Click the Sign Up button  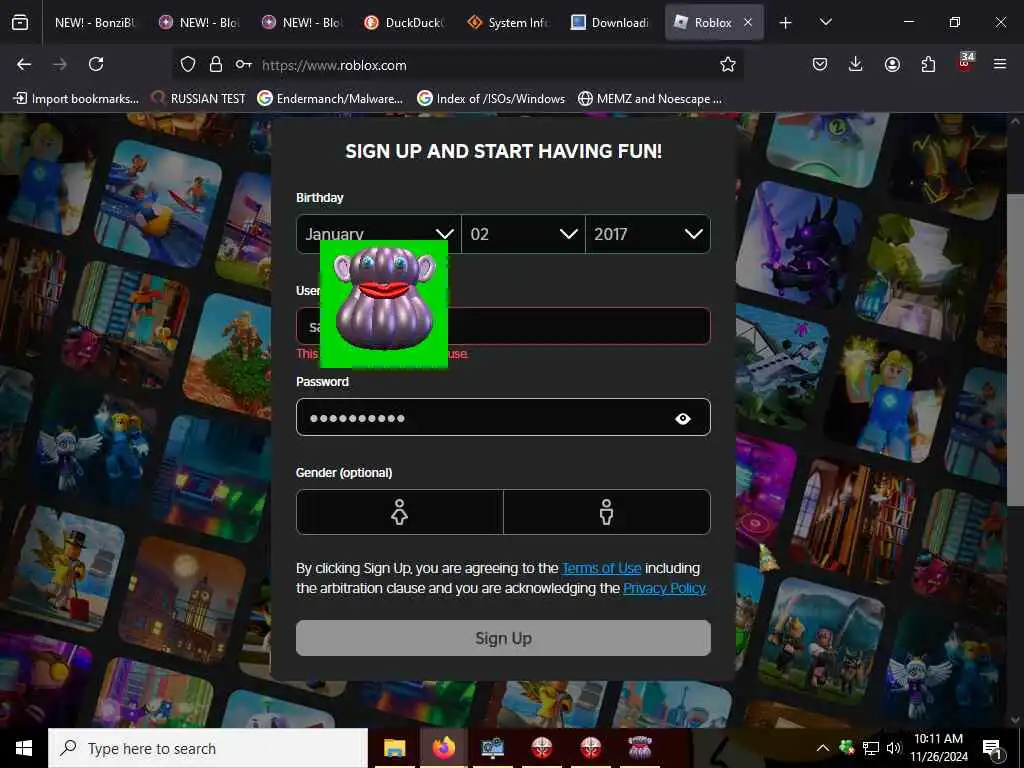[504, 638]
